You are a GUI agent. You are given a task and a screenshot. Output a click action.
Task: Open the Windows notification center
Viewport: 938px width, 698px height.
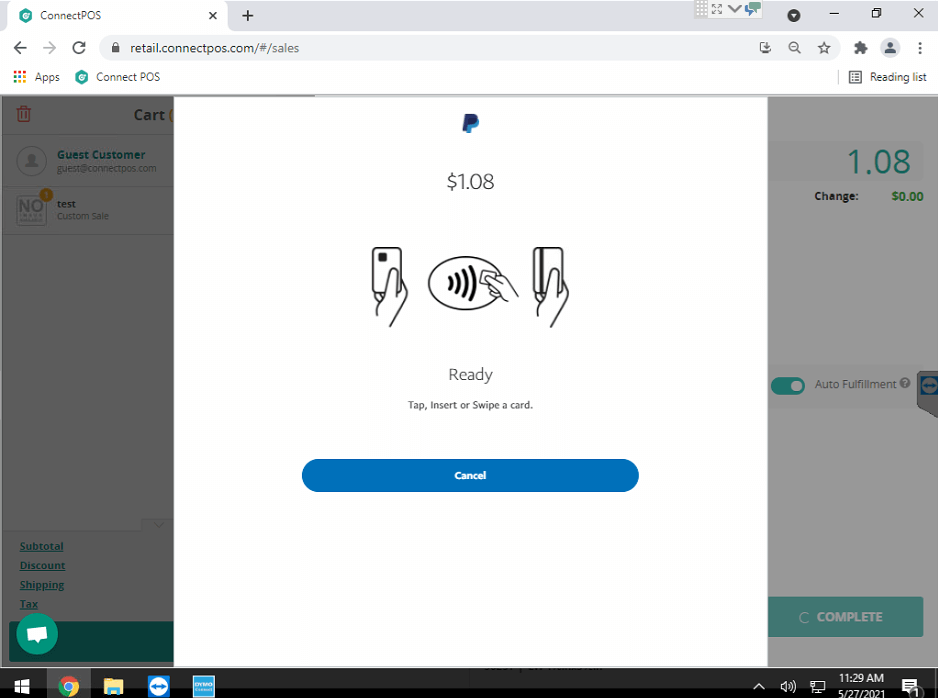[x=910, y=687]
